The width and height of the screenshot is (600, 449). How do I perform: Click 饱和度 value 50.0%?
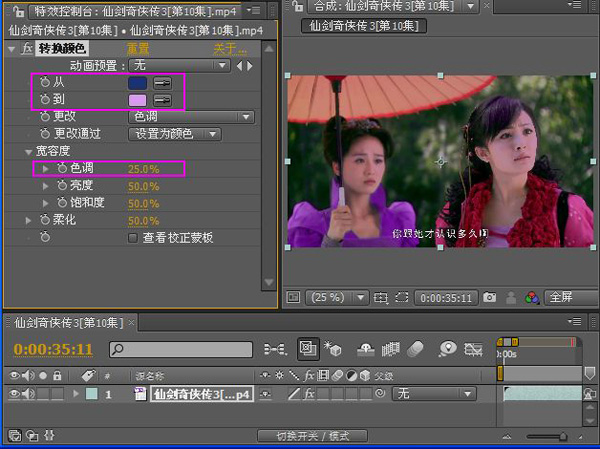click(143, 204)
